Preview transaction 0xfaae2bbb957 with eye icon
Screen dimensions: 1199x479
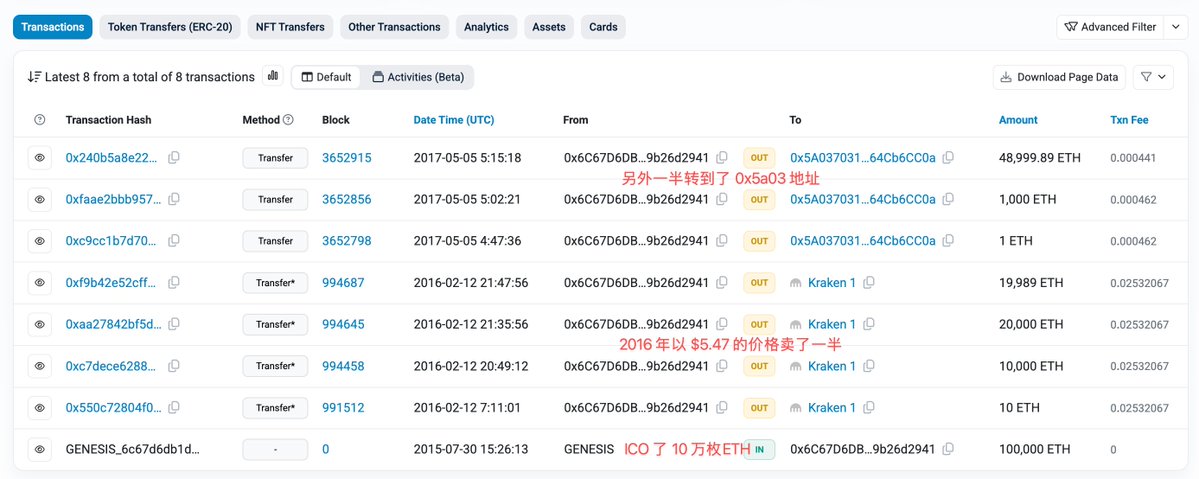click(40, 199)
